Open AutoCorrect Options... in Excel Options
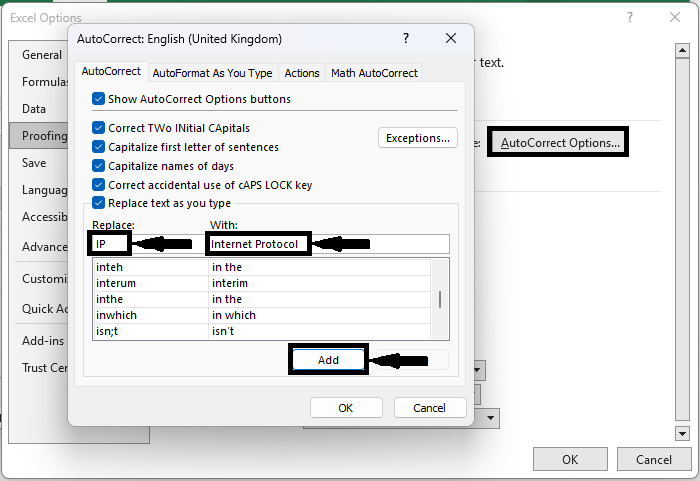700x481 pixels. click(560, 143)
